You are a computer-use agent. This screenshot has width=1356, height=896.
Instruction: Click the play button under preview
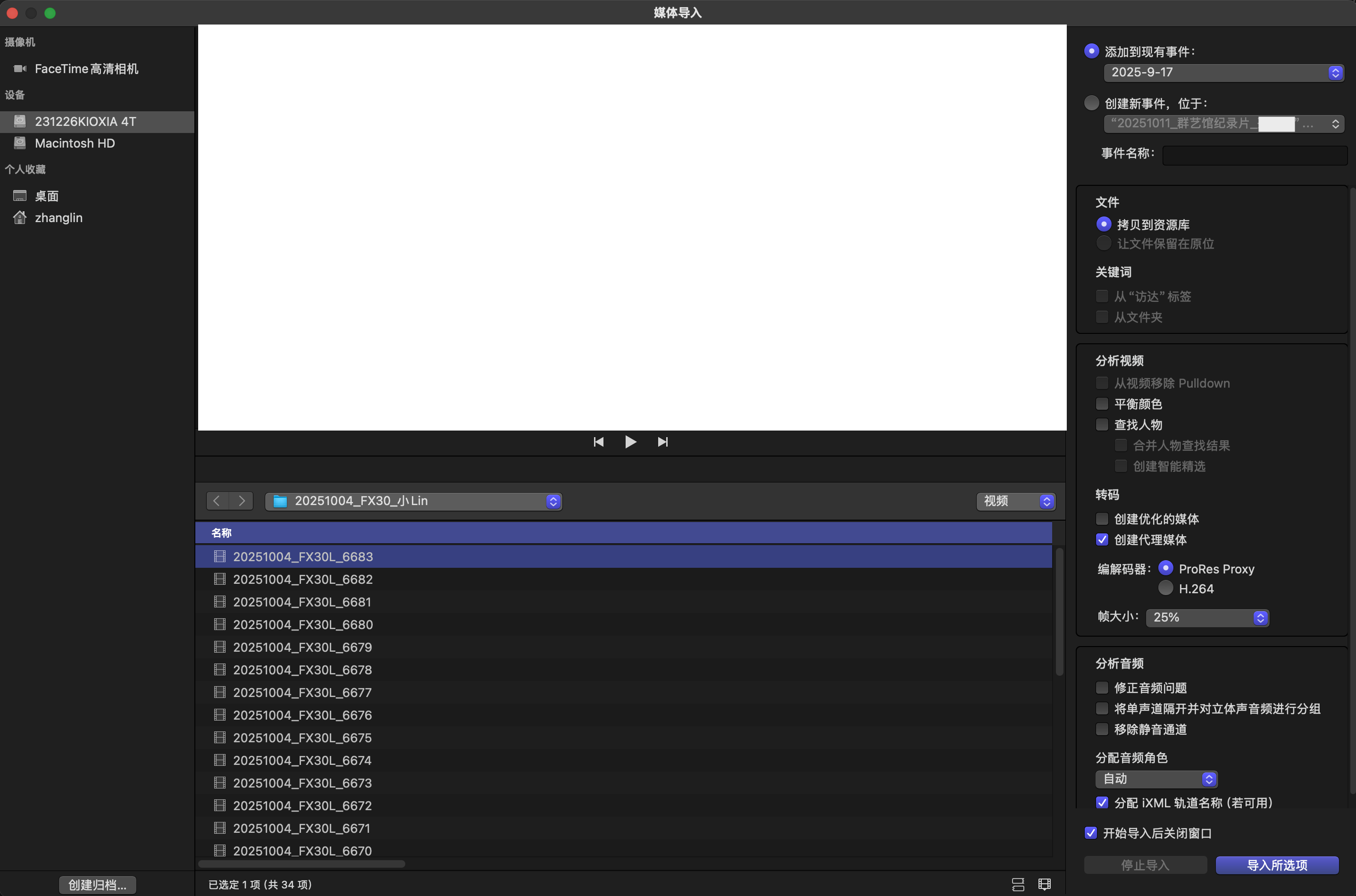coord(630,442)
